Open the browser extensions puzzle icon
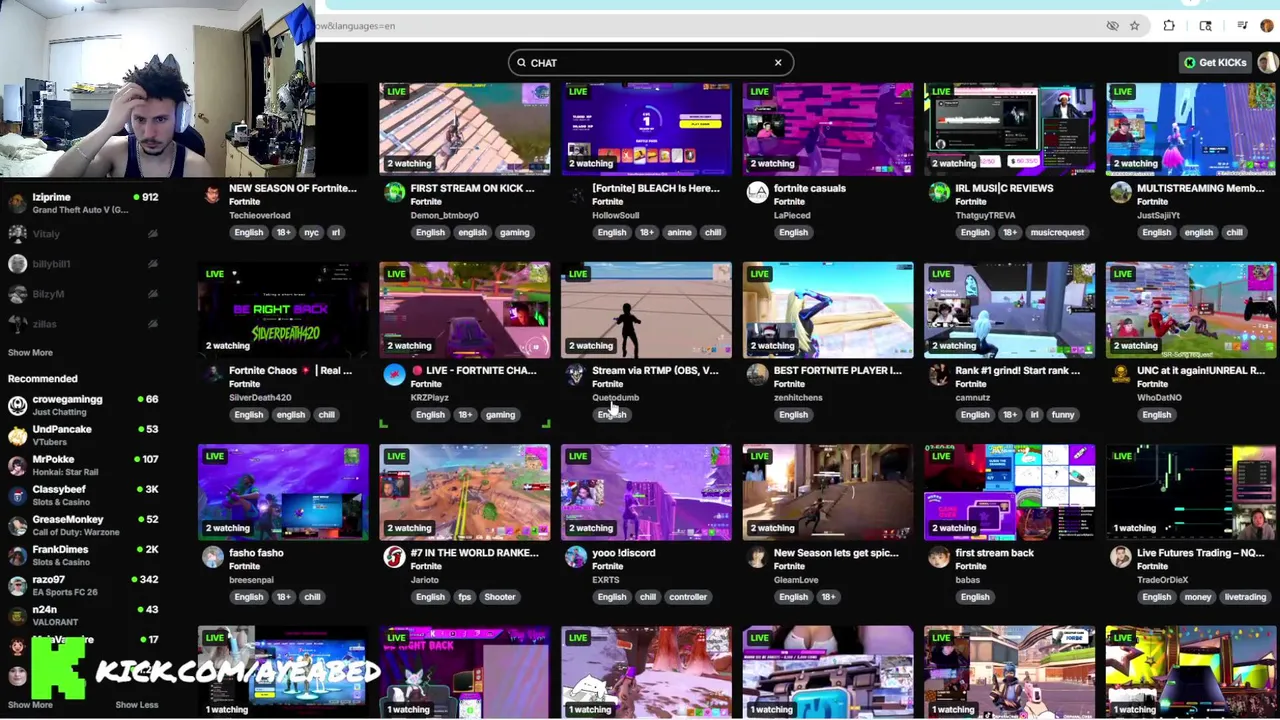 1169,26
